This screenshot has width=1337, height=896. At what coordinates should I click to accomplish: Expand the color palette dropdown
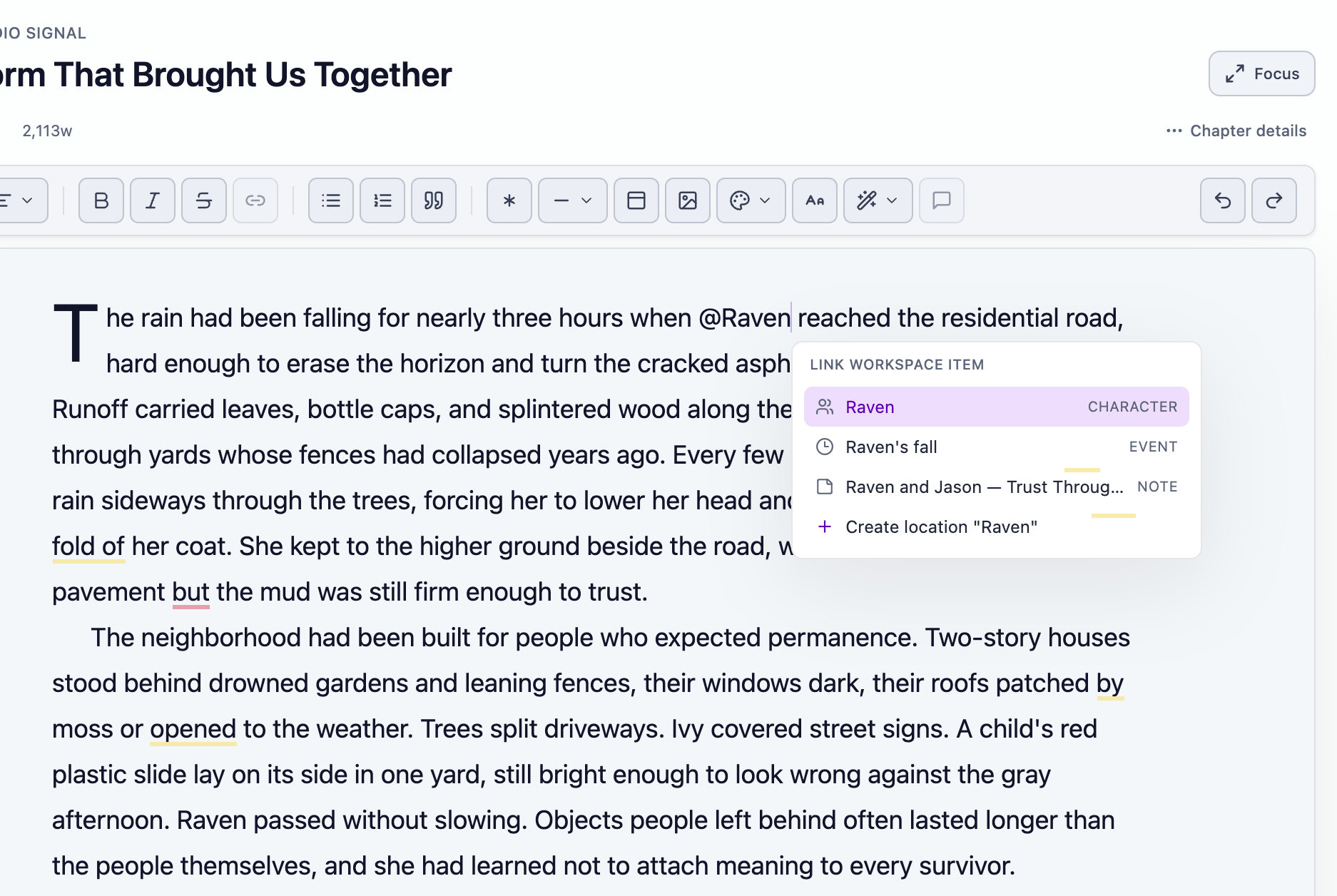751,200
